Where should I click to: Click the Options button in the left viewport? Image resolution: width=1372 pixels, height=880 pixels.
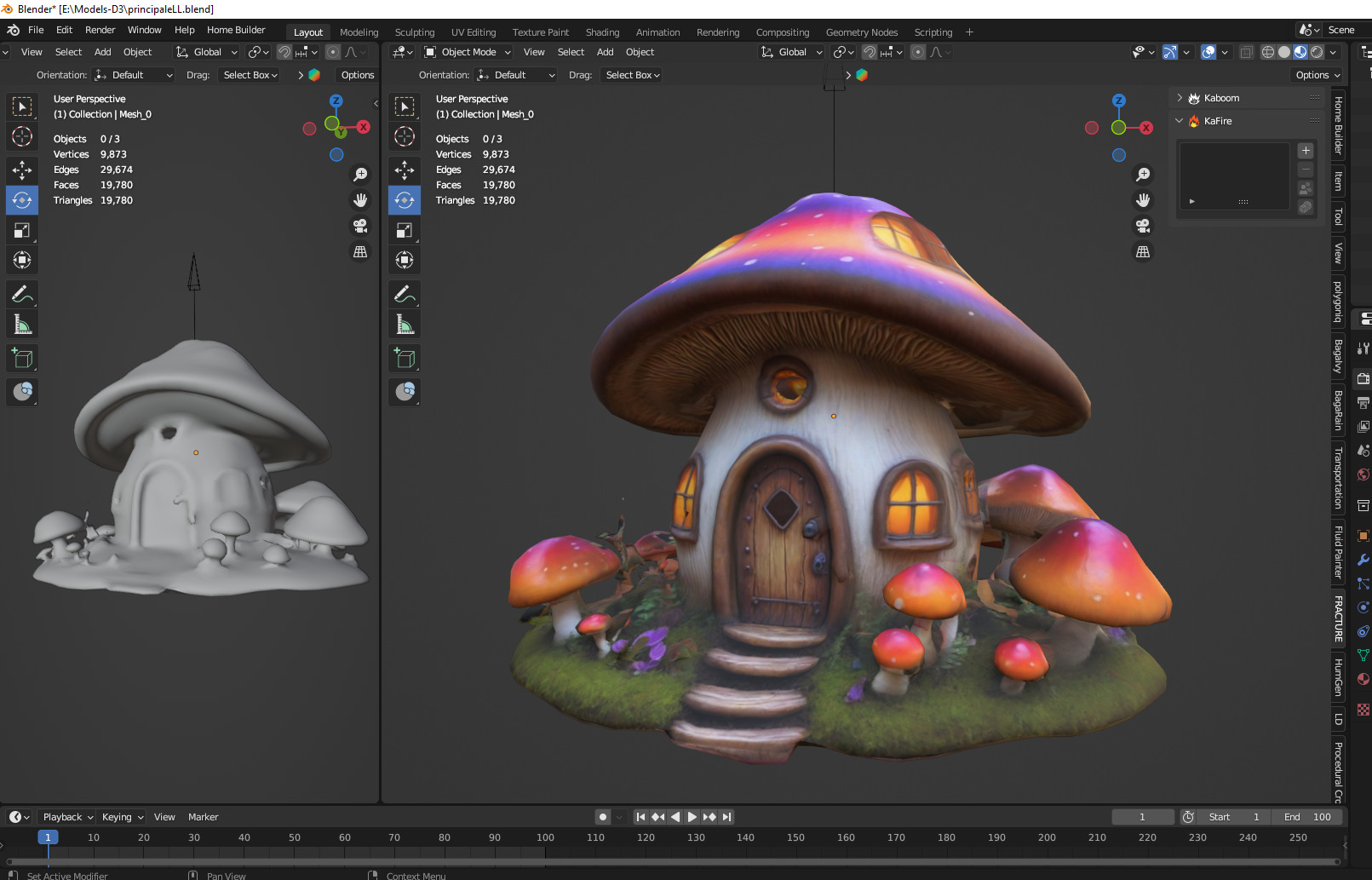coord(358,75)
